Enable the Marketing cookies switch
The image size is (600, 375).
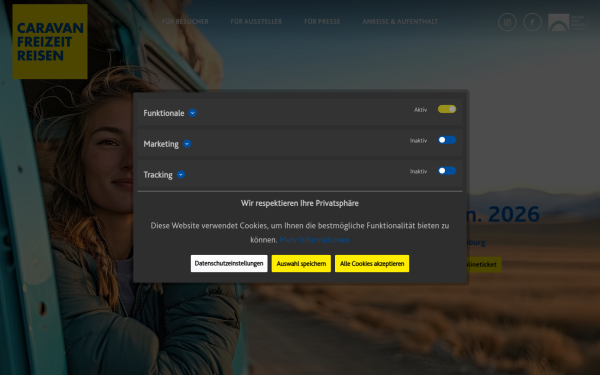[x=447, y=140]
